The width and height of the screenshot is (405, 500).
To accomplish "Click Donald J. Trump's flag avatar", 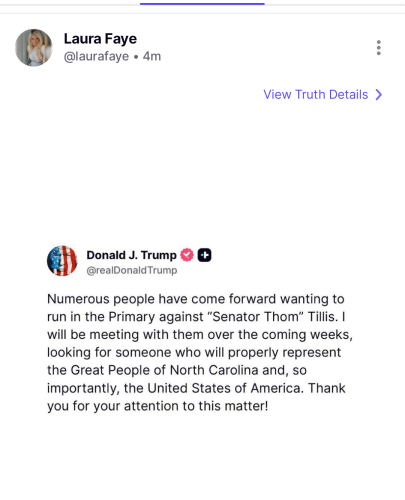I will (62, 261).
